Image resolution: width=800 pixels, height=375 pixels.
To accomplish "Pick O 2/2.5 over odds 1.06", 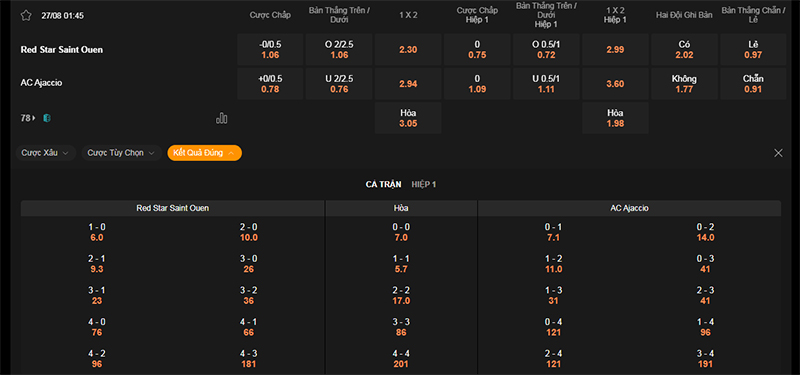I will (339, 49).
